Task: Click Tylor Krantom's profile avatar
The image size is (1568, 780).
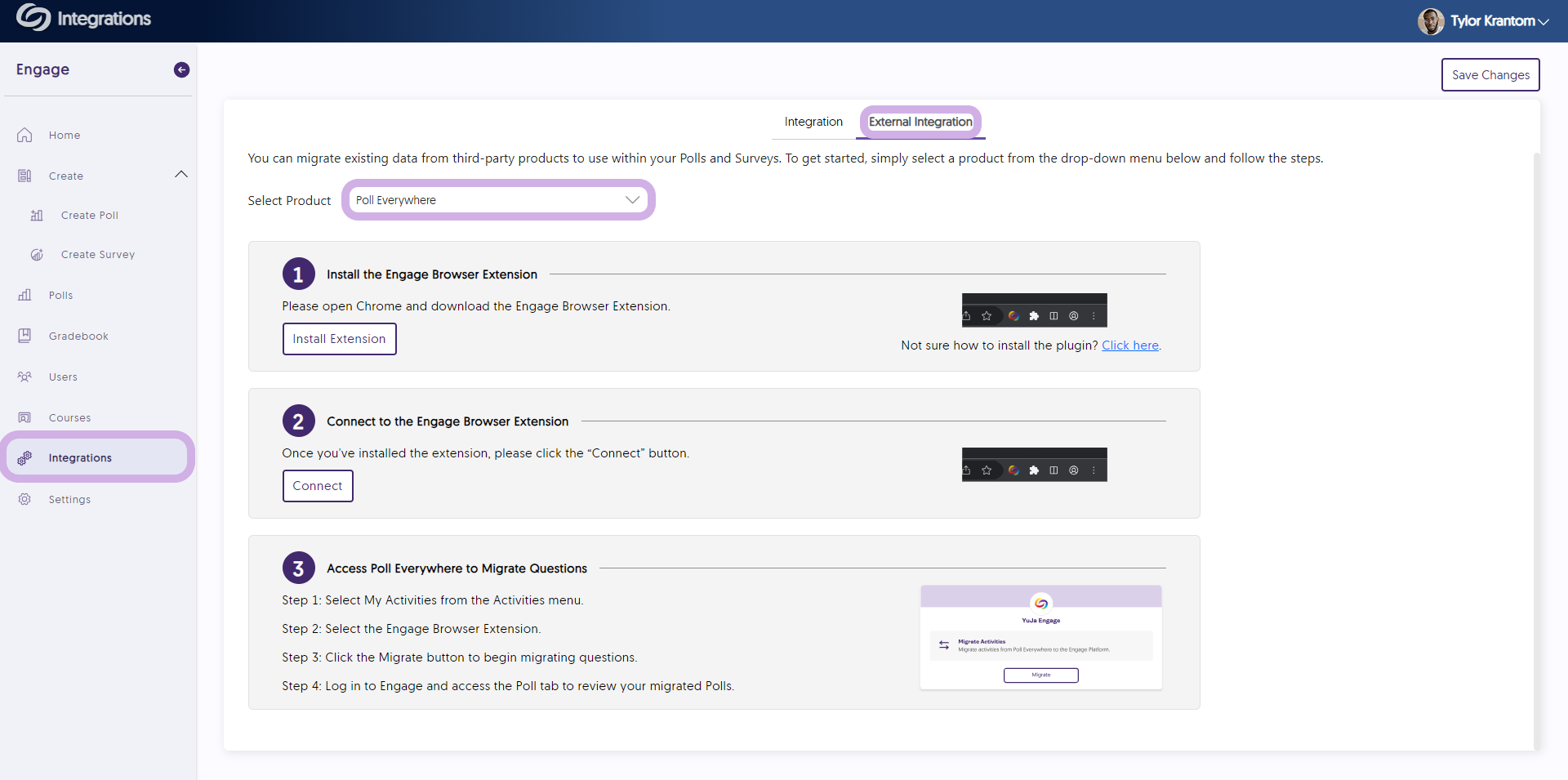Action: [1430, 21]
